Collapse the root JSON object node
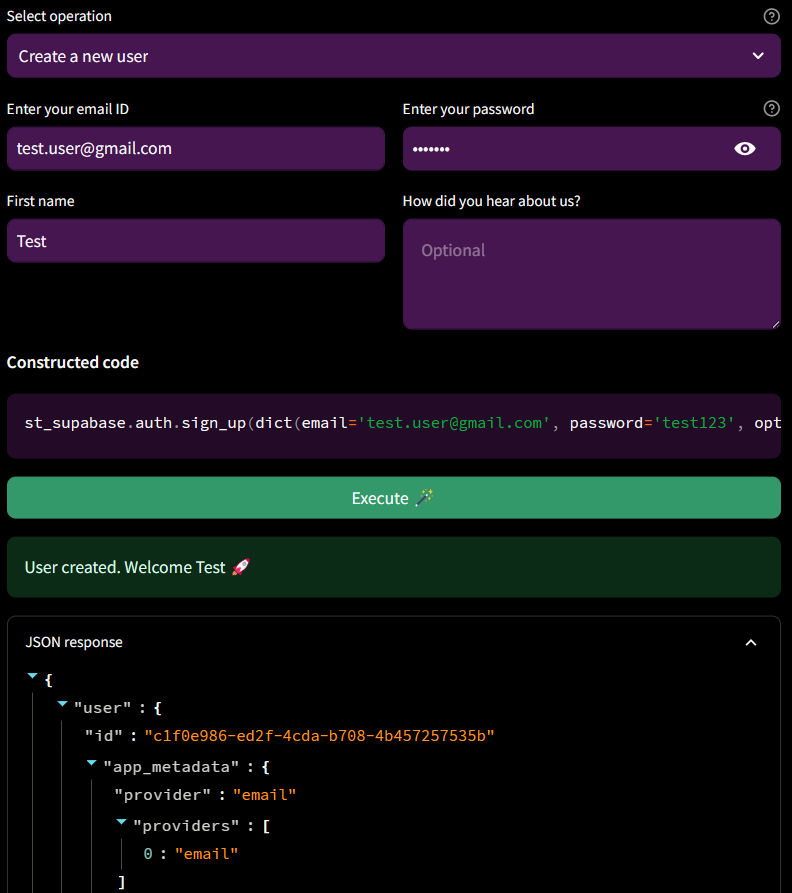This screenshot has height=893, width=792. coord(32,676)
